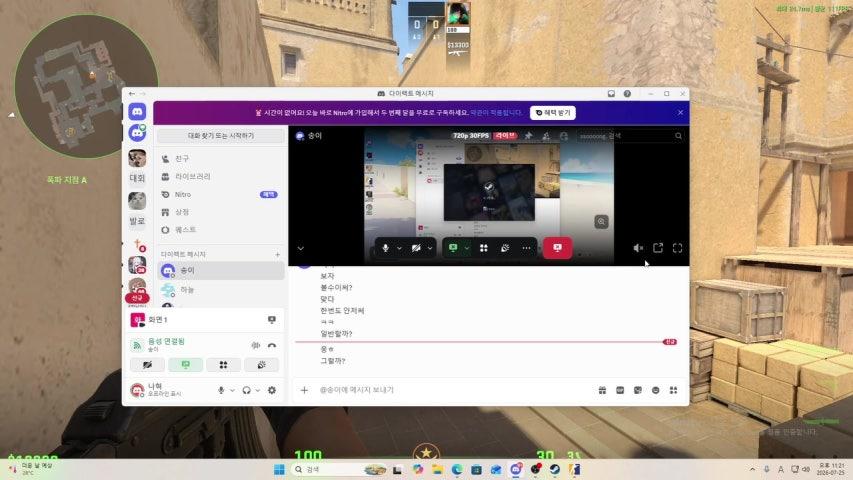
Task: Open user settings gear icon
Action: click(x=271, y=390)
